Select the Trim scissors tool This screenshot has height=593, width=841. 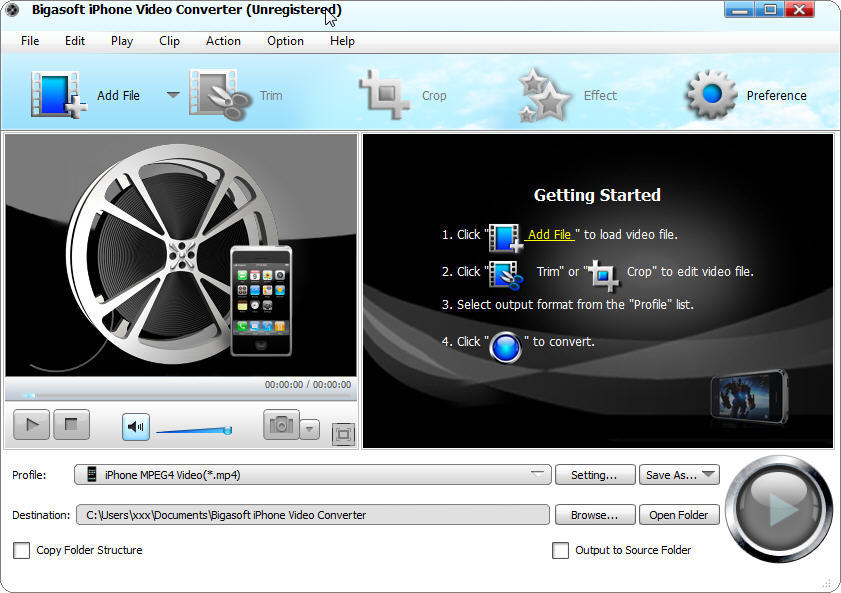[220, 95]
